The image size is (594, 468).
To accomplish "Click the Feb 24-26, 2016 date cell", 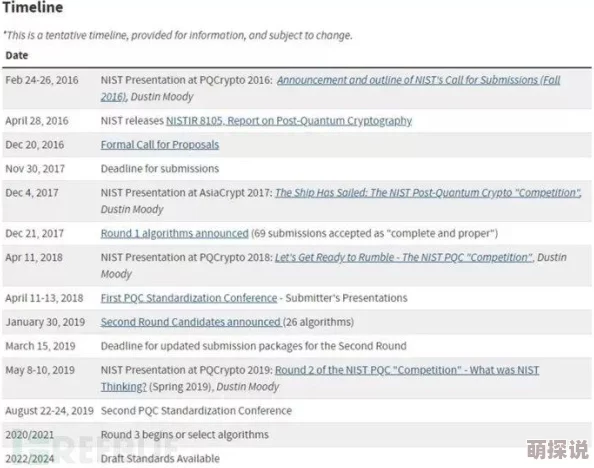I will point(42,80).
